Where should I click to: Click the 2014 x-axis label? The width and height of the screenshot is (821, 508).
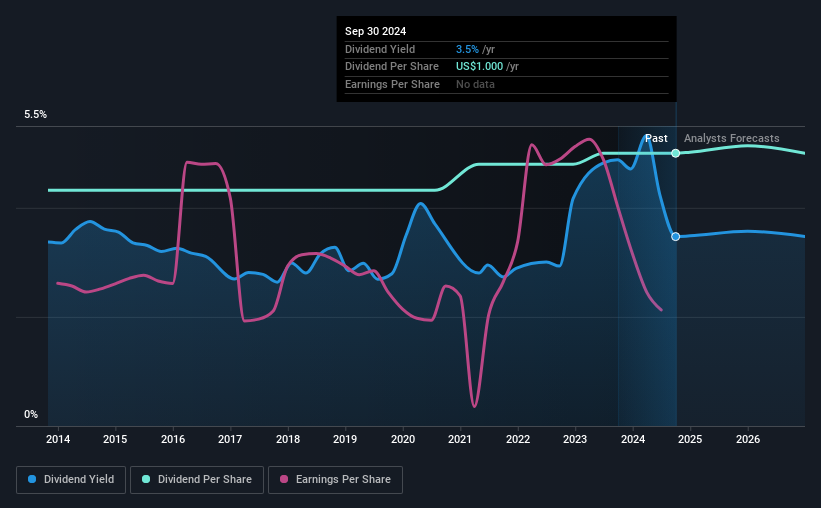click(x=58, y=439)
